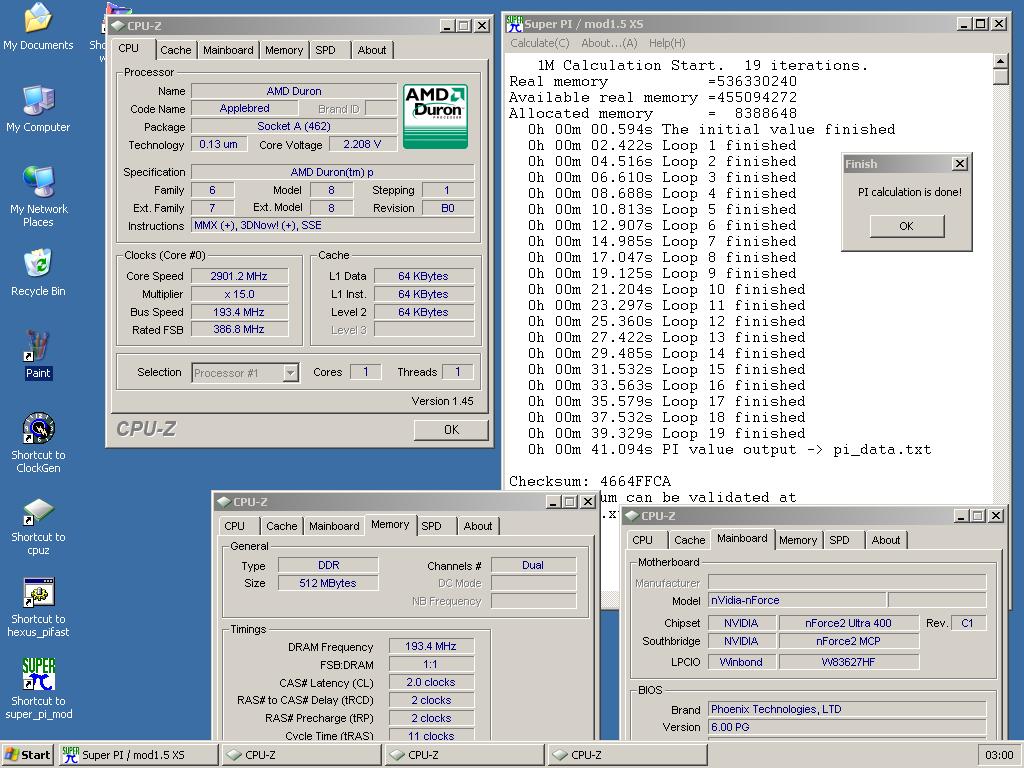Select Cache tab in the Mainboard CPU-Z window

click(690, 541)
